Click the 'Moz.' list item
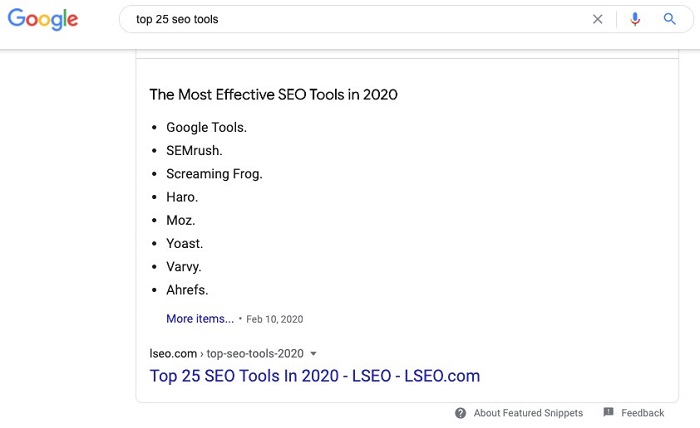The image size is (700, 428). 180,220
